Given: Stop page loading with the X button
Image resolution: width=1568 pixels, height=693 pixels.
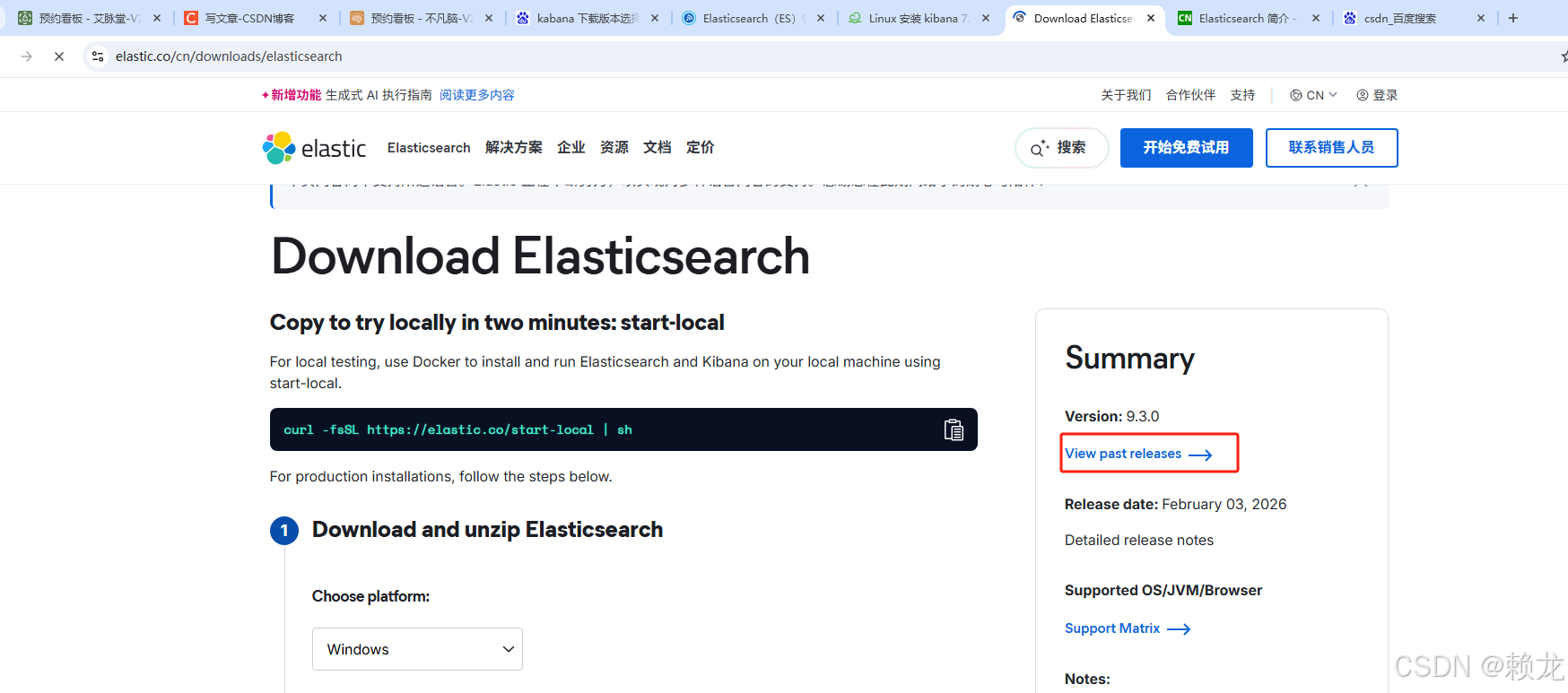Looking at the screenshot, I should point(59,56).
